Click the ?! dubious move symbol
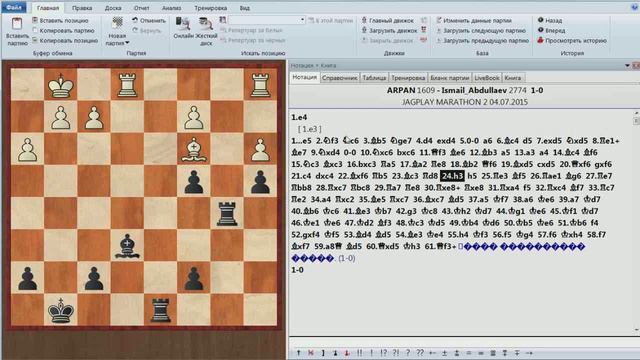Screen dimensions: 640x360 pyautogui.click(x=396, y=353)
